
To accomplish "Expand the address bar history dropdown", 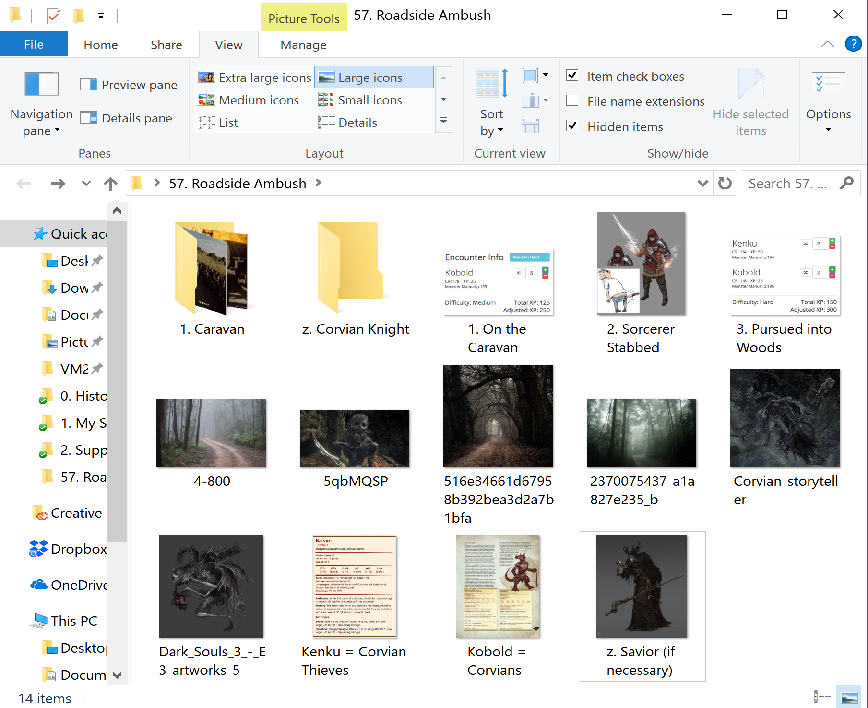I will (702, 183).
